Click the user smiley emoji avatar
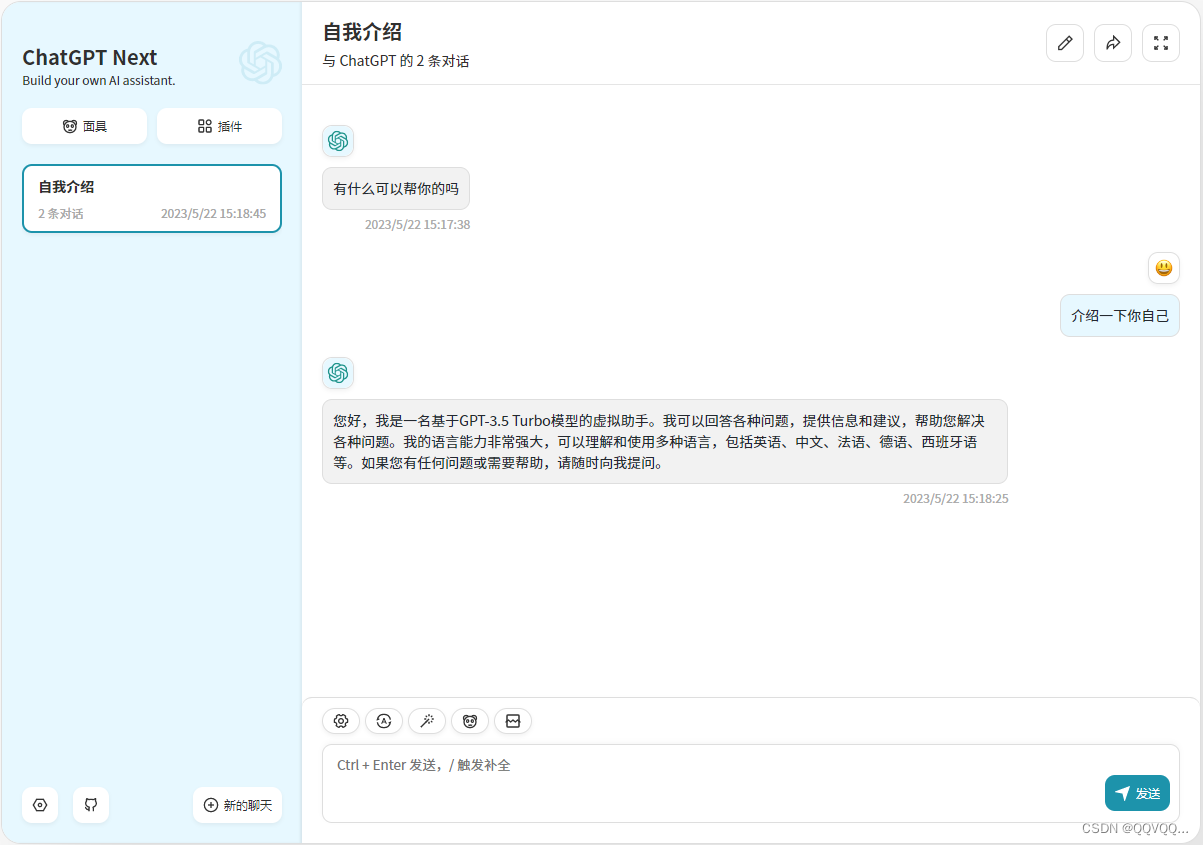The height and width of the screenshot is (845, 1203). click(1163, 268)
